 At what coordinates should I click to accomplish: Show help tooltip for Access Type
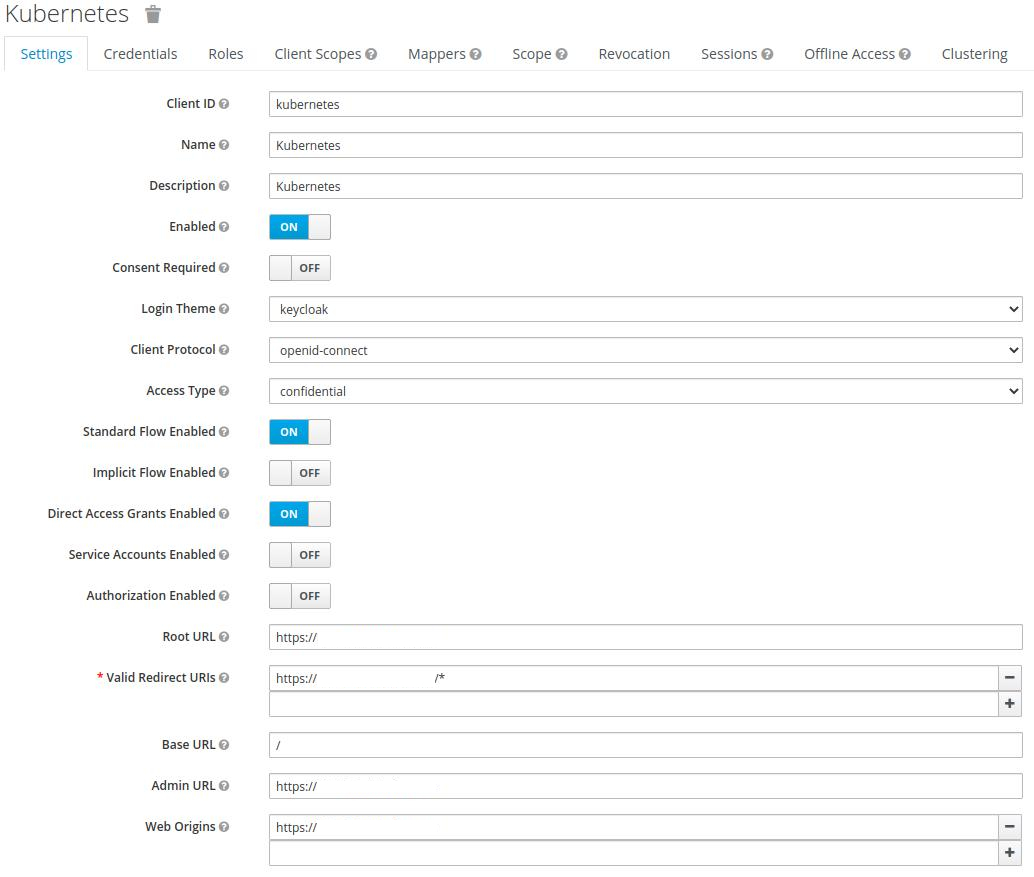pyautogui.click(x=224, y=390)
